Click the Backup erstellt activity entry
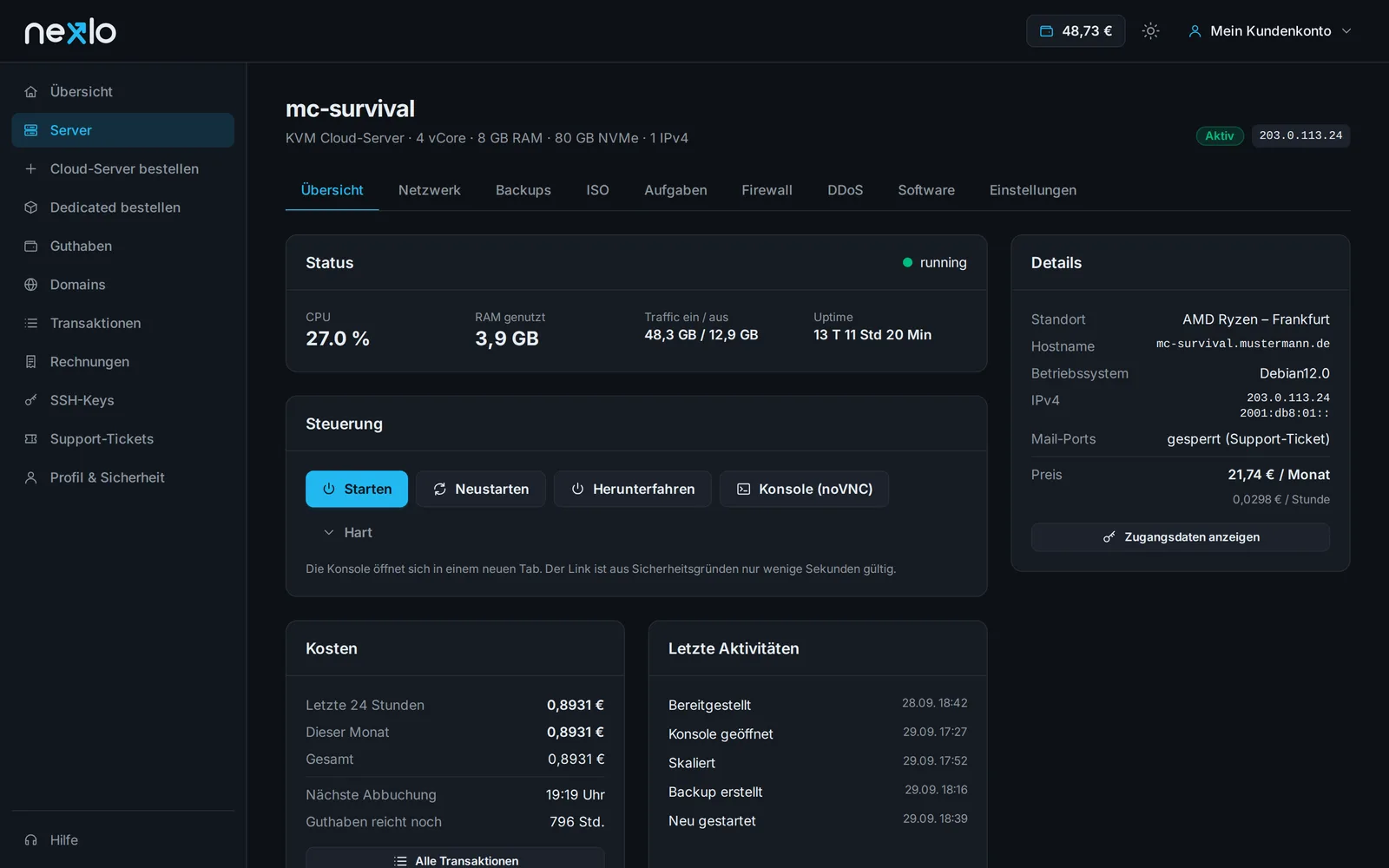1389x868 pixels. point(818,792)
